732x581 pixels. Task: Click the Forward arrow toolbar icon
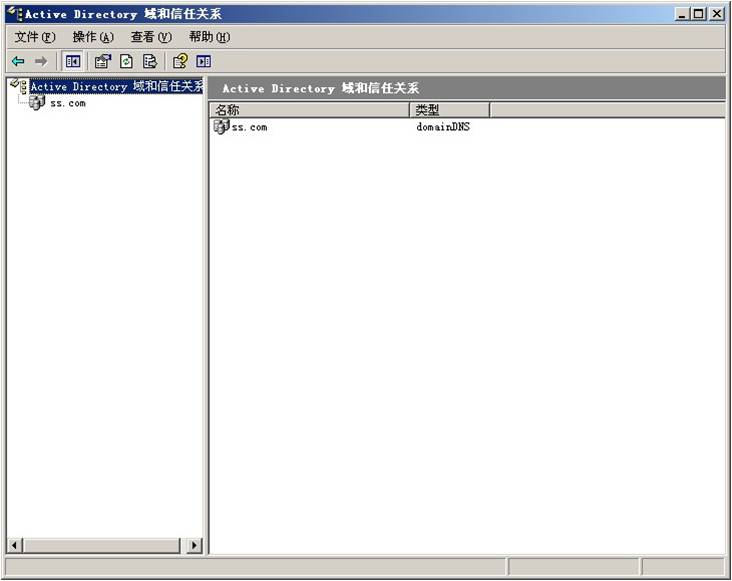coord(41,61)
